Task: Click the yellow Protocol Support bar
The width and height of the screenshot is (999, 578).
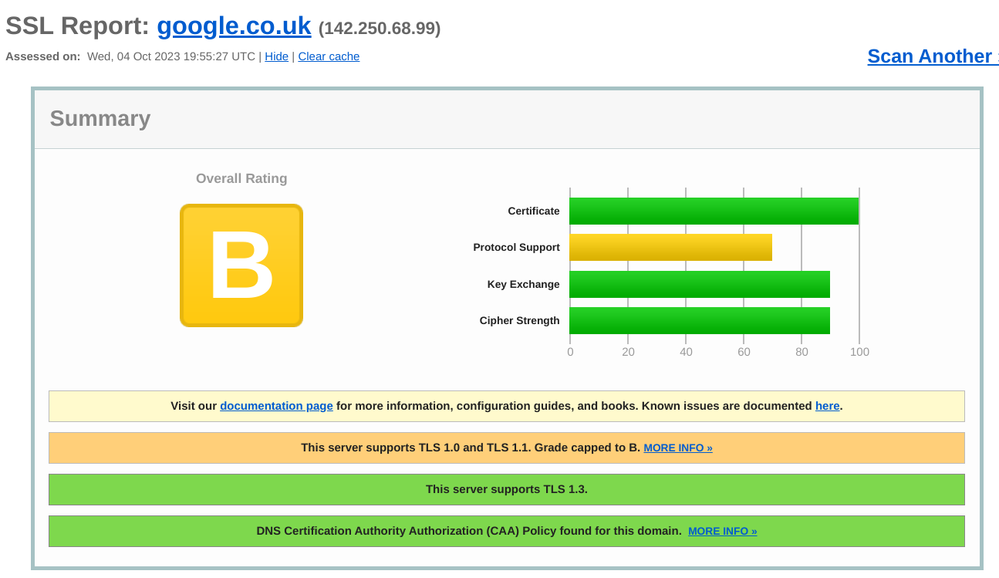Action: [670, 247]
